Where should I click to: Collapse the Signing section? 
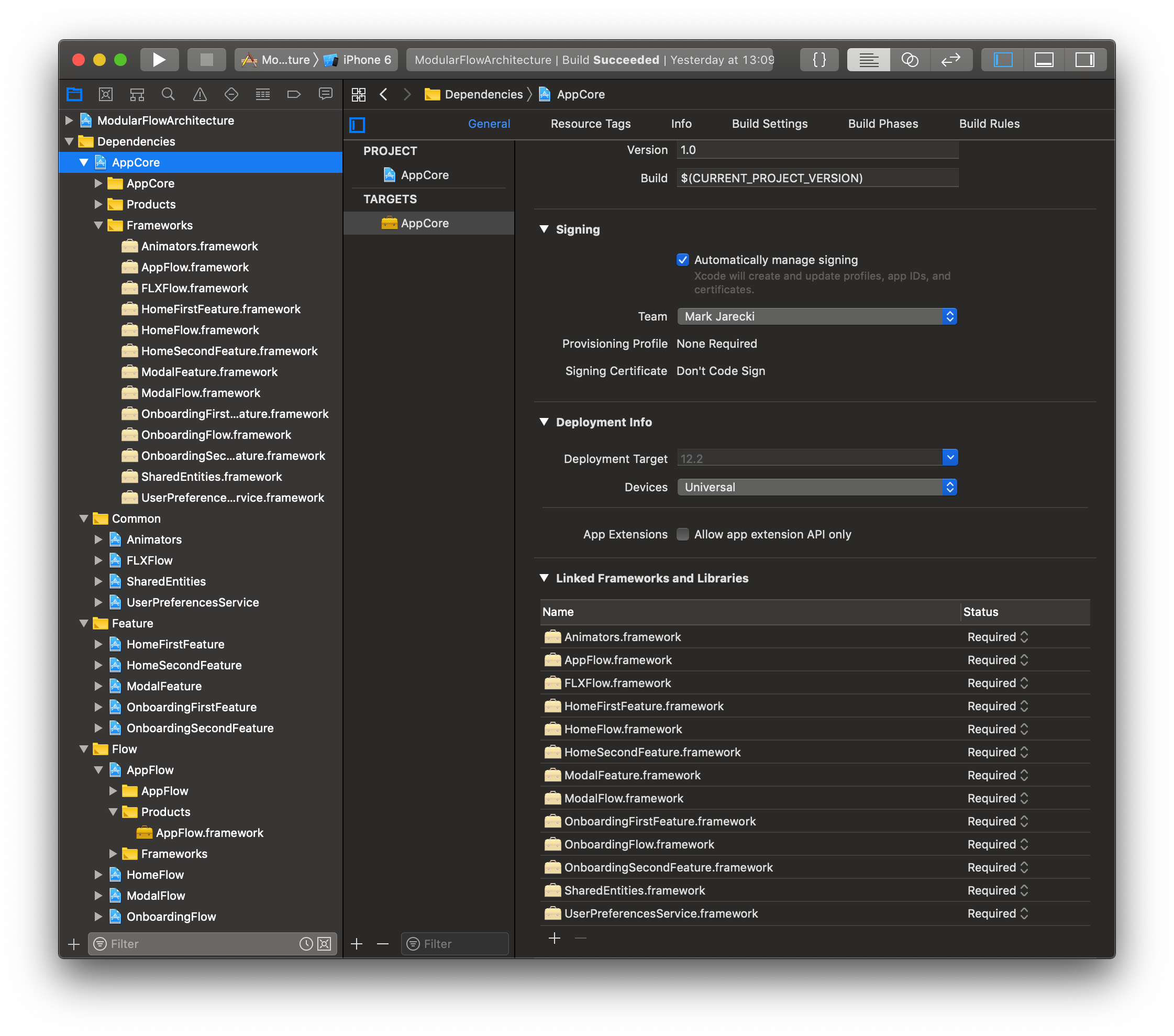544,229
